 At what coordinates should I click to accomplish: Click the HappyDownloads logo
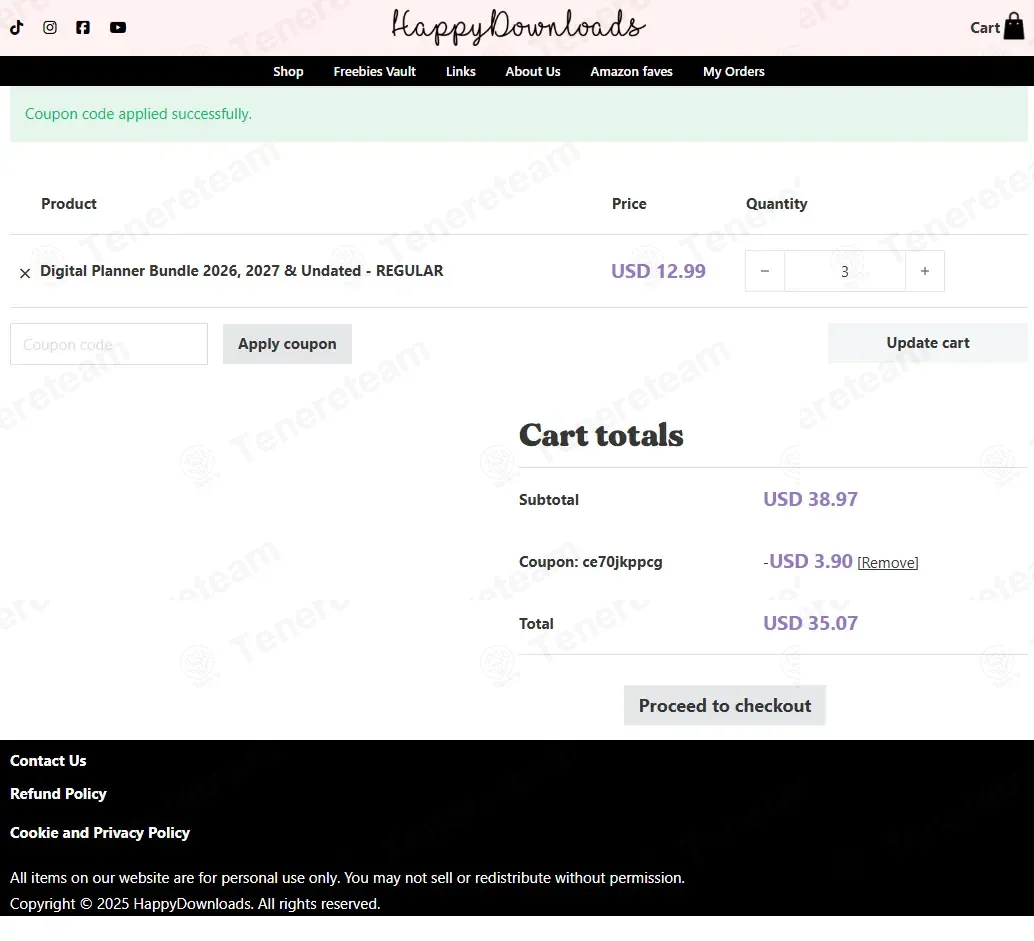coord(518,26)
